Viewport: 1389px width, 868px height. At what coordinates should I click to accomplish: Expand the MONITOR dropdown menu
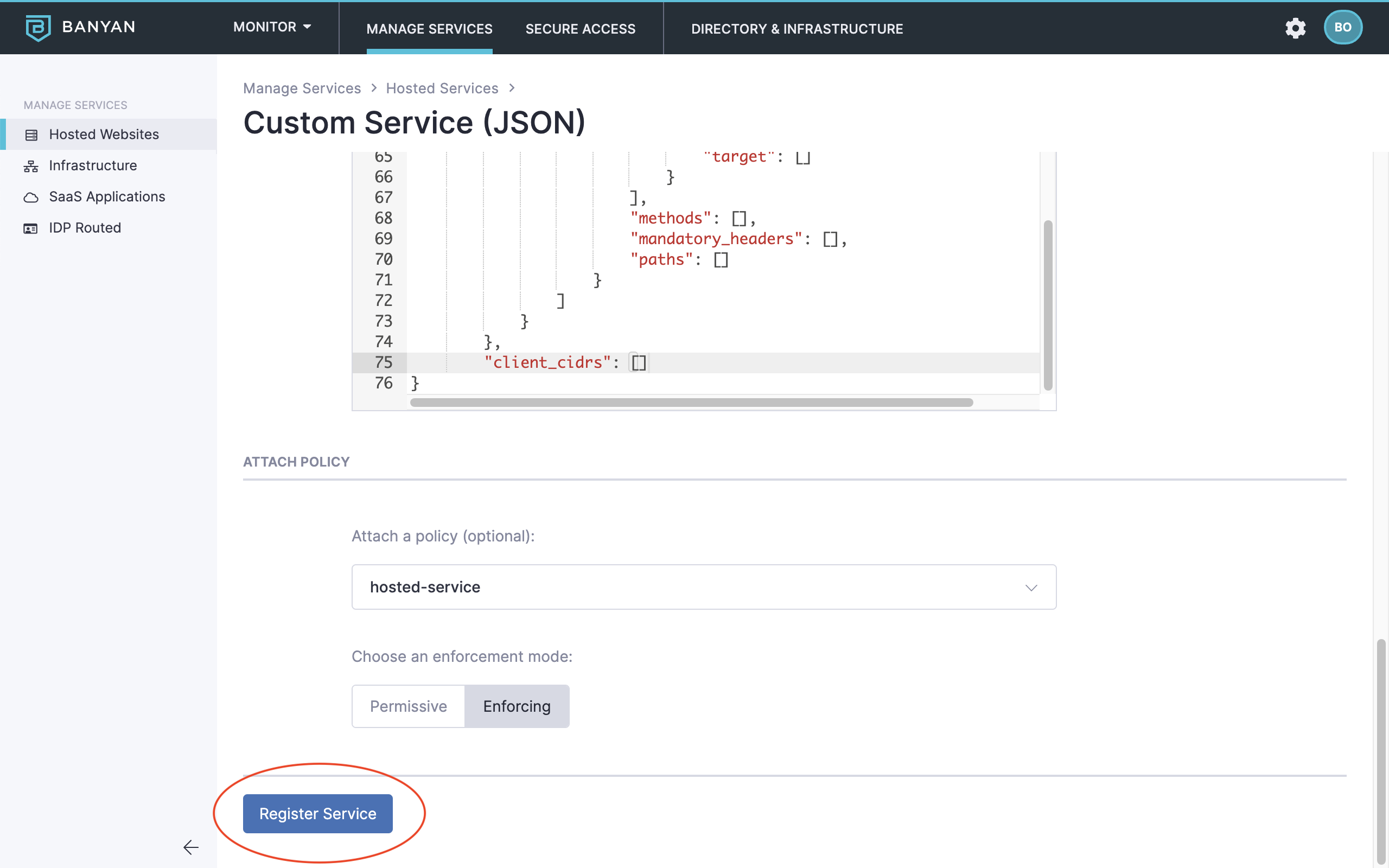point(272,27)
